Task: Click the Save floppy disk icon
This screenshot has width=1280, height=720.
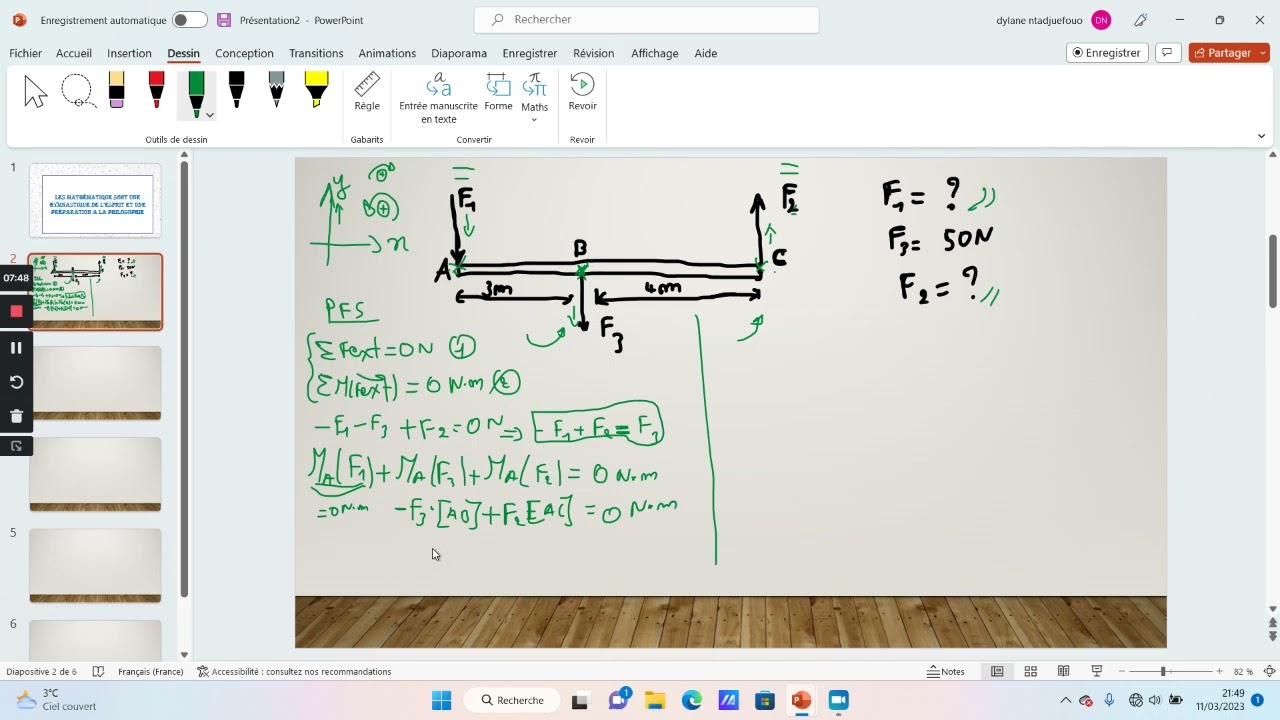Action: point(224,20)
